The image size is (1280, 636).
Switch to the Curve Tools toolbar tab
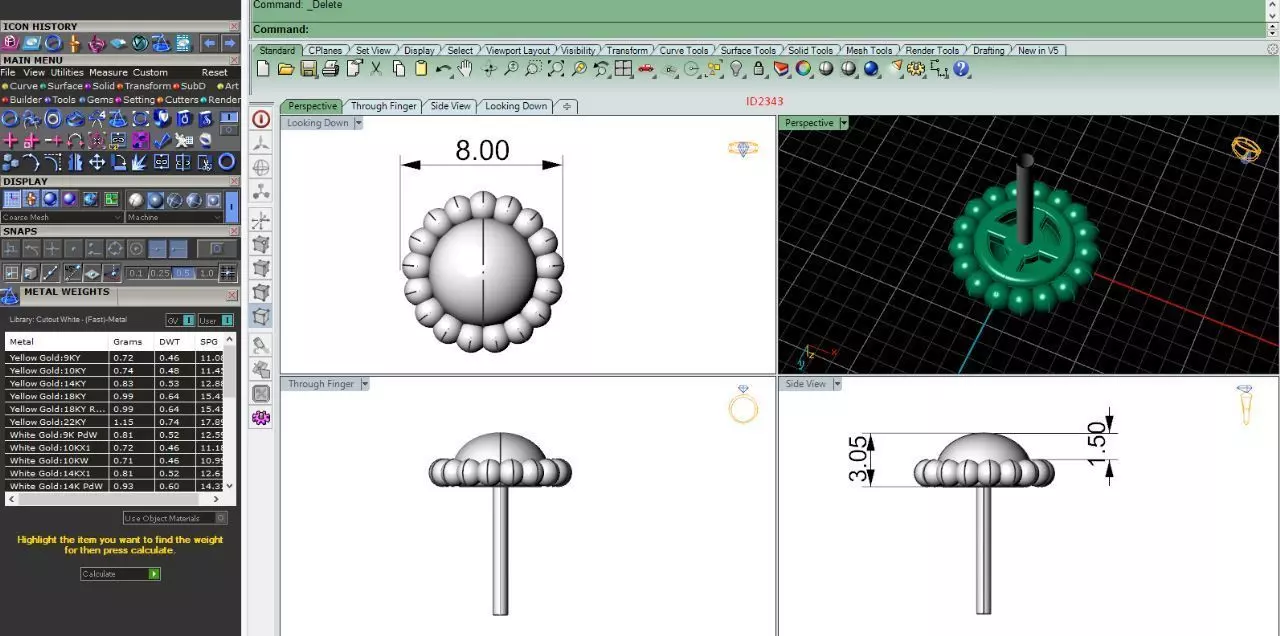[x=684, y=50]
